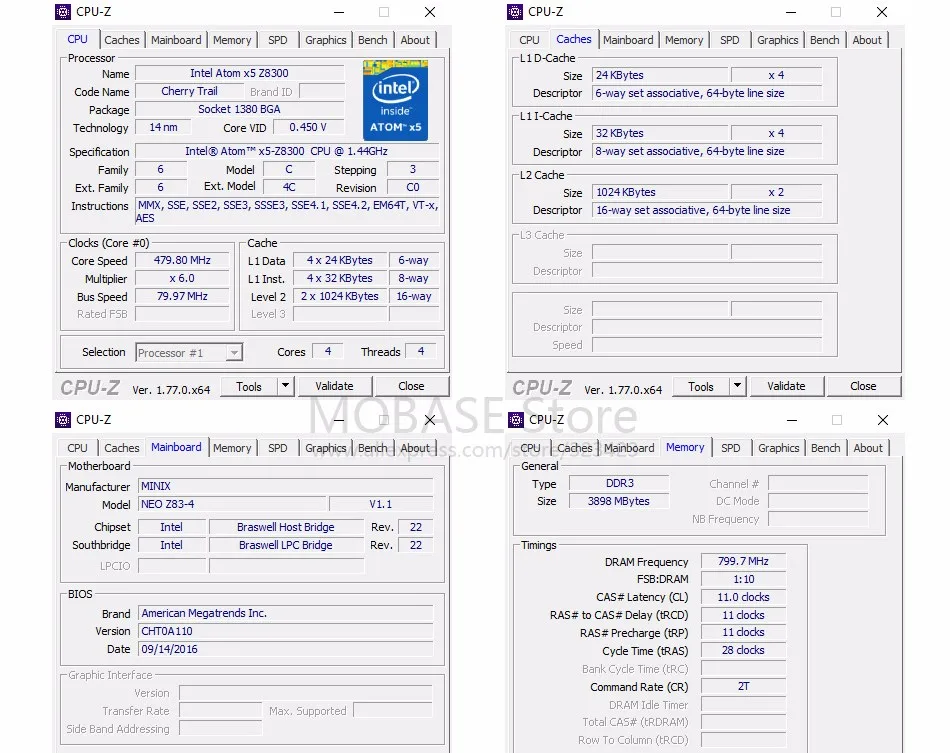
Task: Click the Multiplier value x 6.0
Action: pyautogui.click(x=182, y=279)
